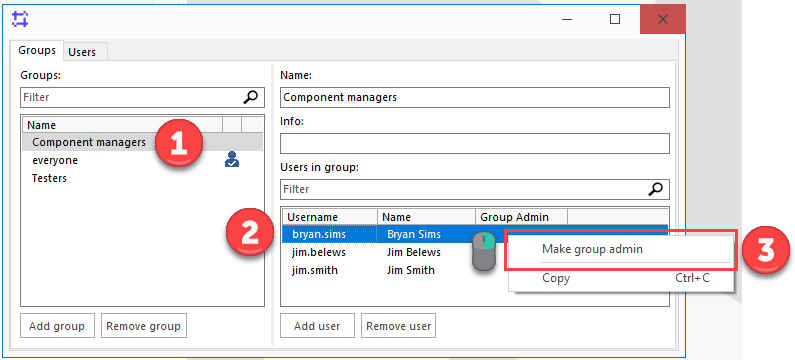795x360 pixels.
Task: Click the Remove user button
Action: 399,326
